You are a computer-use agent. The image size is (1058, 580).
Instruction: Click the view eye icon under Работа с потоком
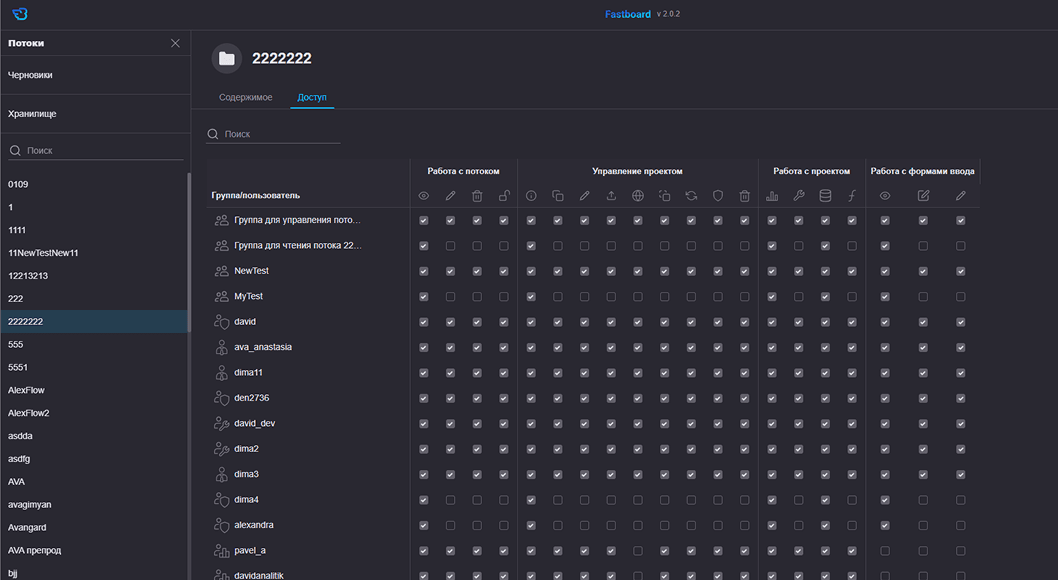(424, 196)
